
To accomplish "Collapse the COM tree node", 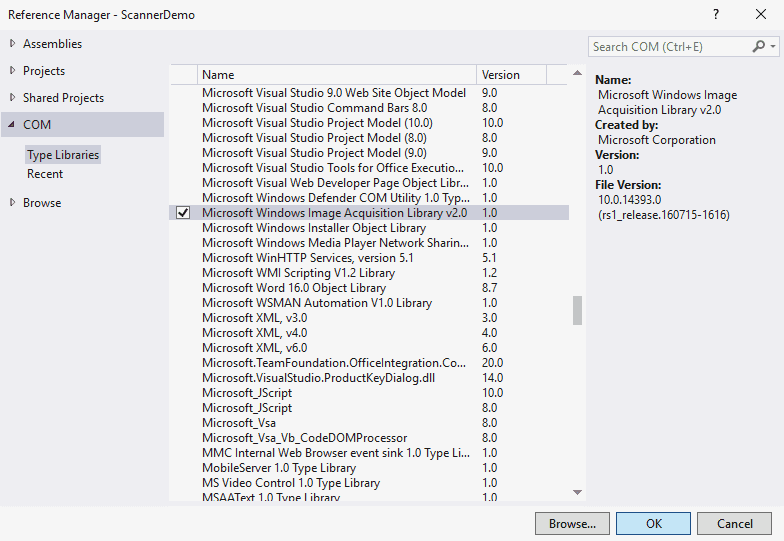I will pyautogui.click(x=12, y=124).
